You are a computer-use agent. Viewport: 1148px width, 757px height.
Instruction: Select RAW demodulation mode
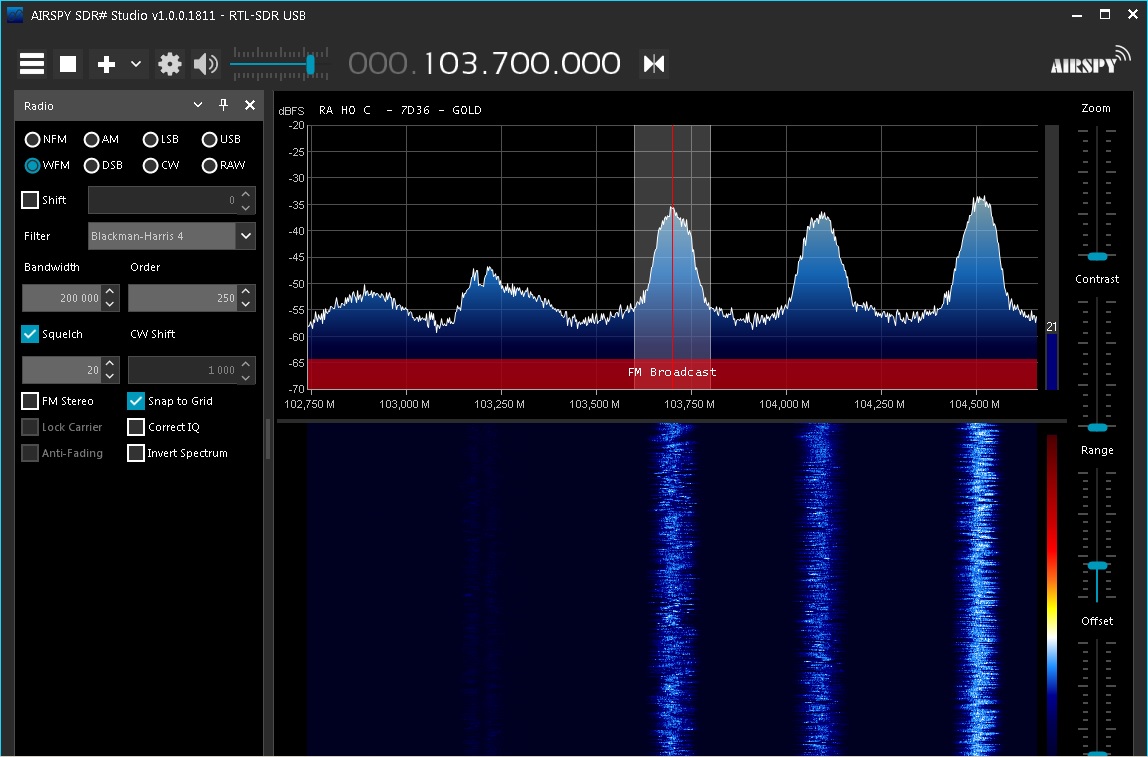pos(223,165)
